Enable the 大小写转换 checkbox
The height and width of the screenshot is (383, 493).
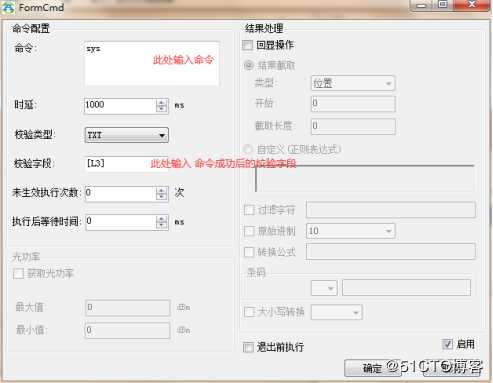point(249,312)
